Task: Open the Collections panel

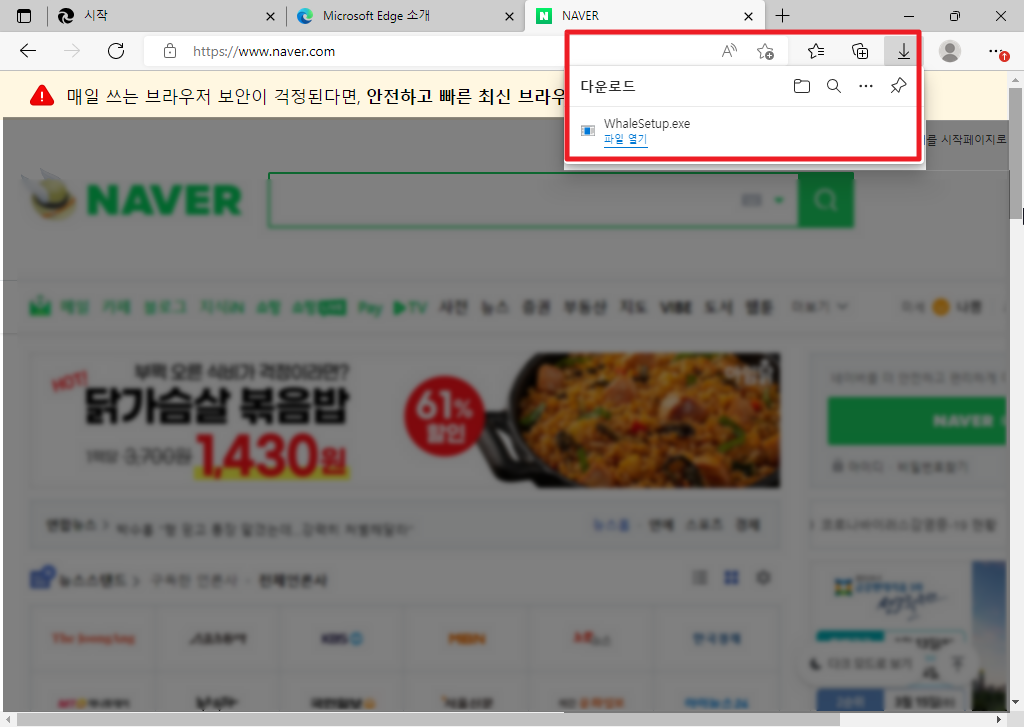Action: (860, 51)
